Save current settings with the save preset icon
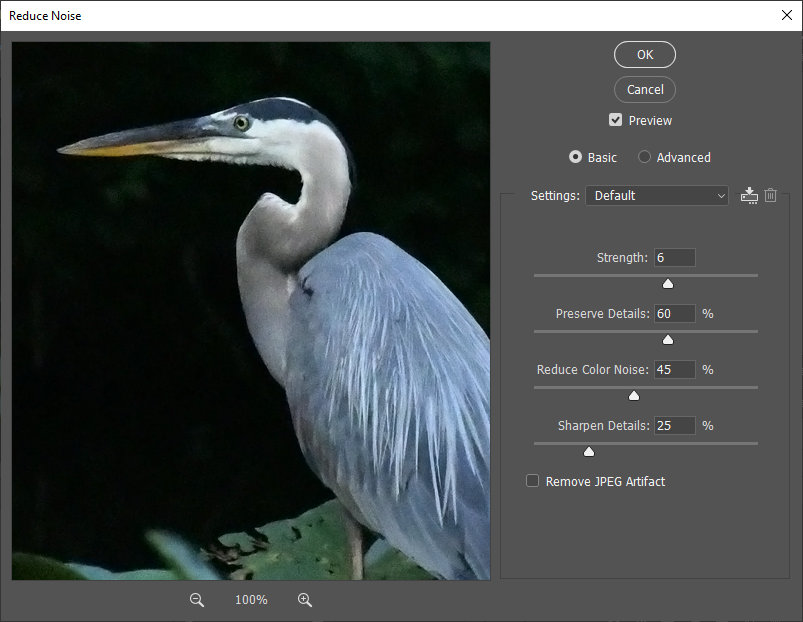The width and height of the screenshot is (803, 622). coord(749,195)
